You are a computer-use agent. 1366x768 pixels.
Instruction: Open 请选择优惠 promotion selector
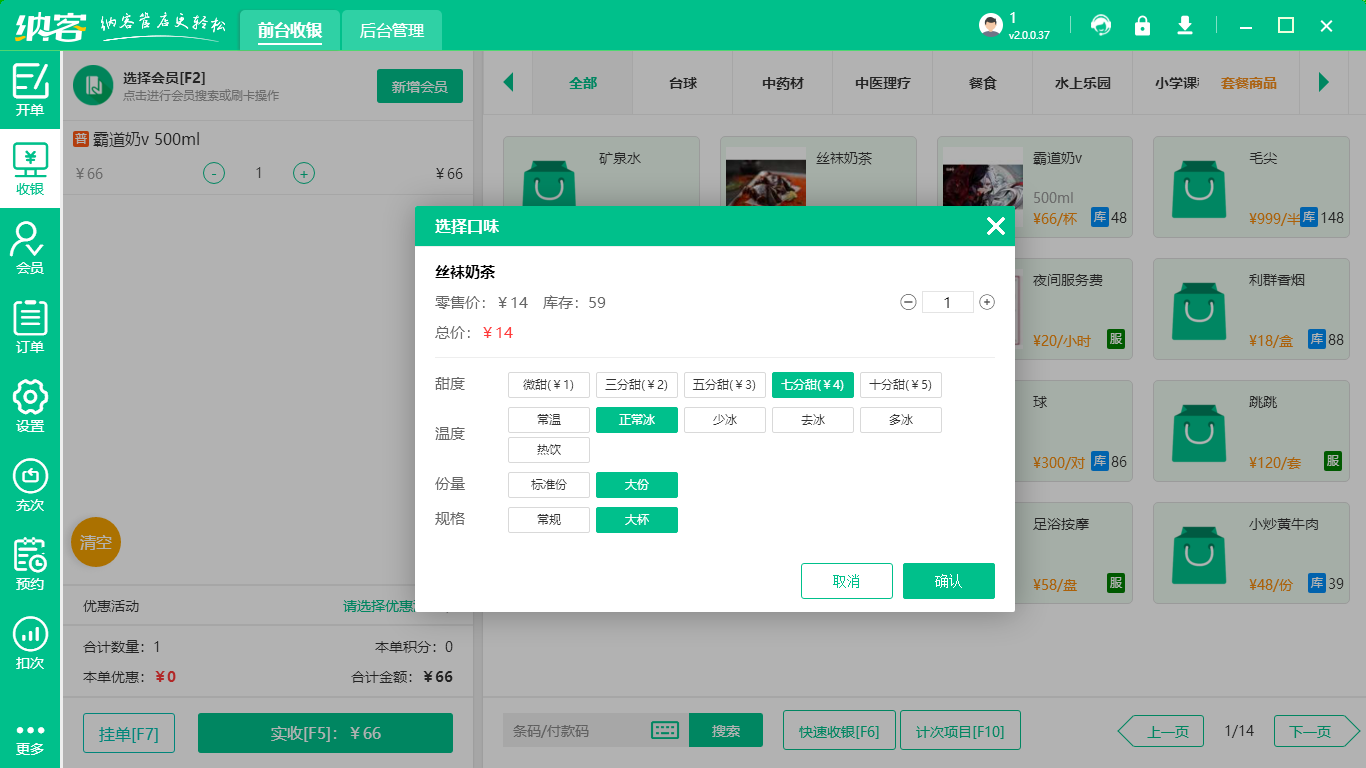coord(380,606)
